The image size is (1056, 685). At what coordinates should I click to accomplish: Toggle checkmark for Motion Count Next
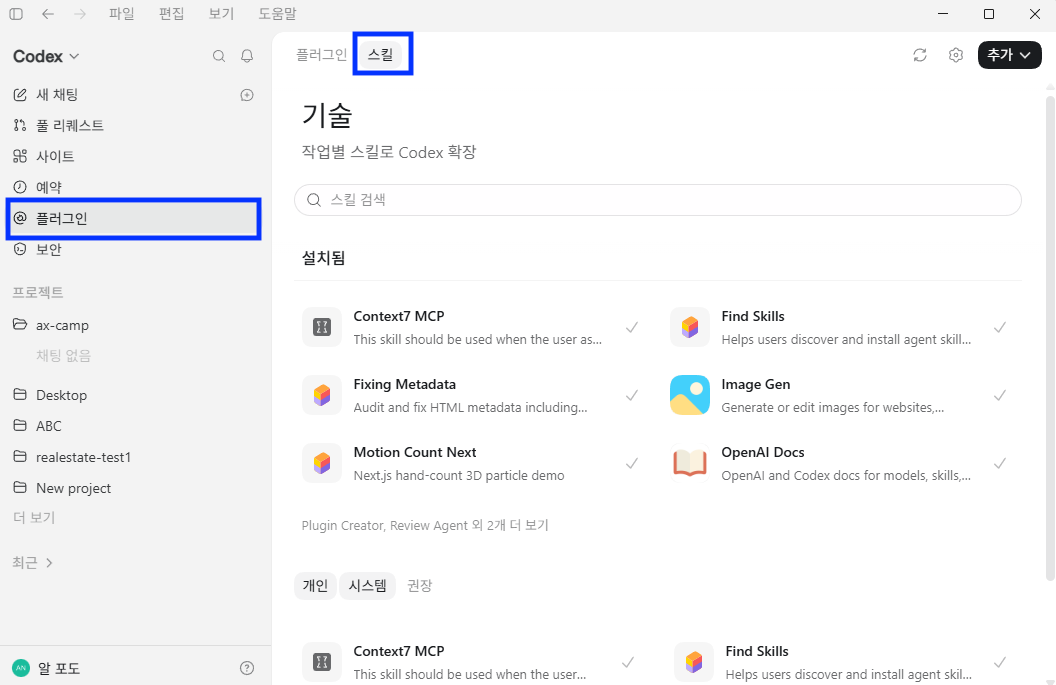(632, 463)
